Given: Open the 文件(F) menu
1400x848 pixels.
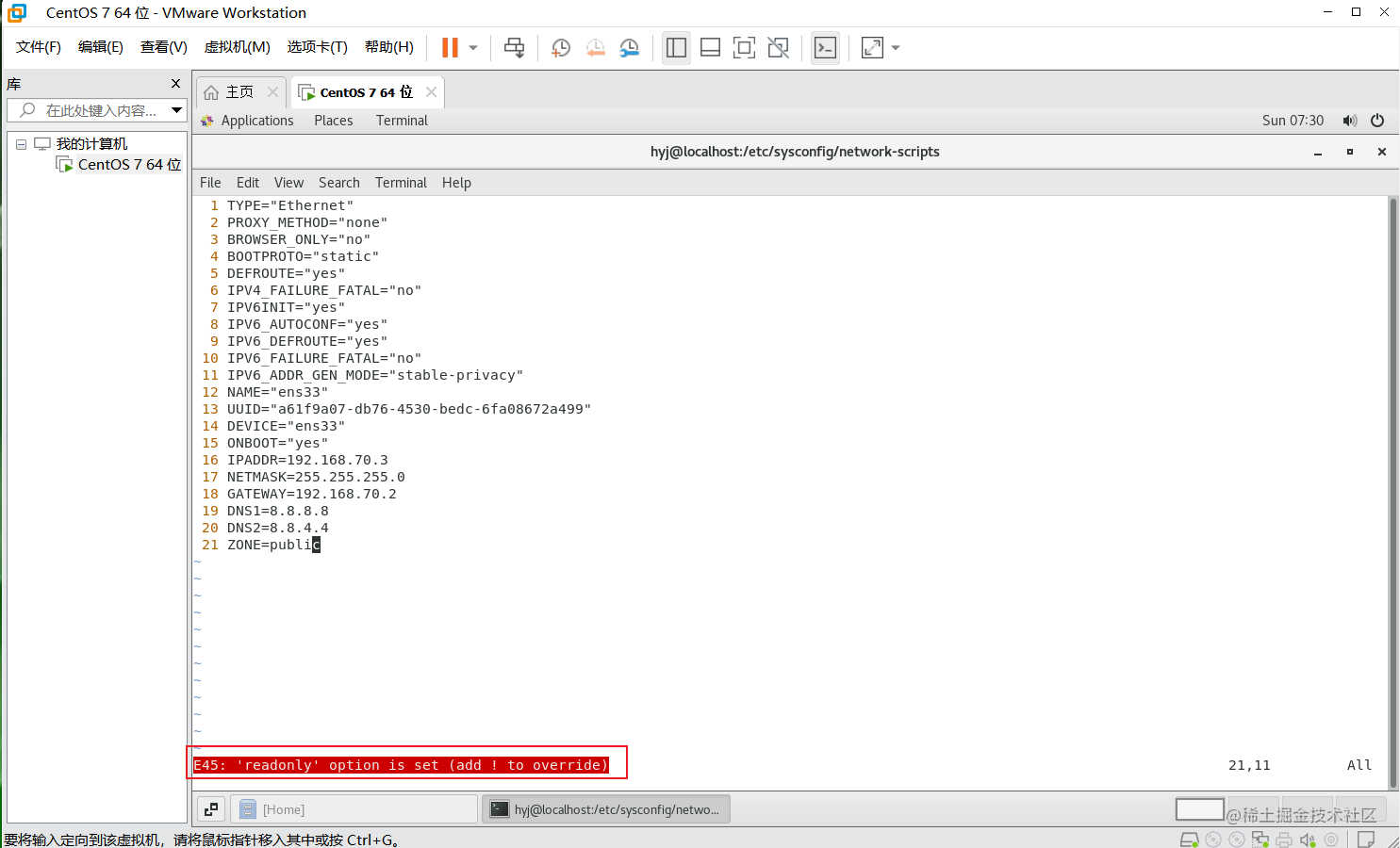Looking at the screenshot, I should (39, 47).
